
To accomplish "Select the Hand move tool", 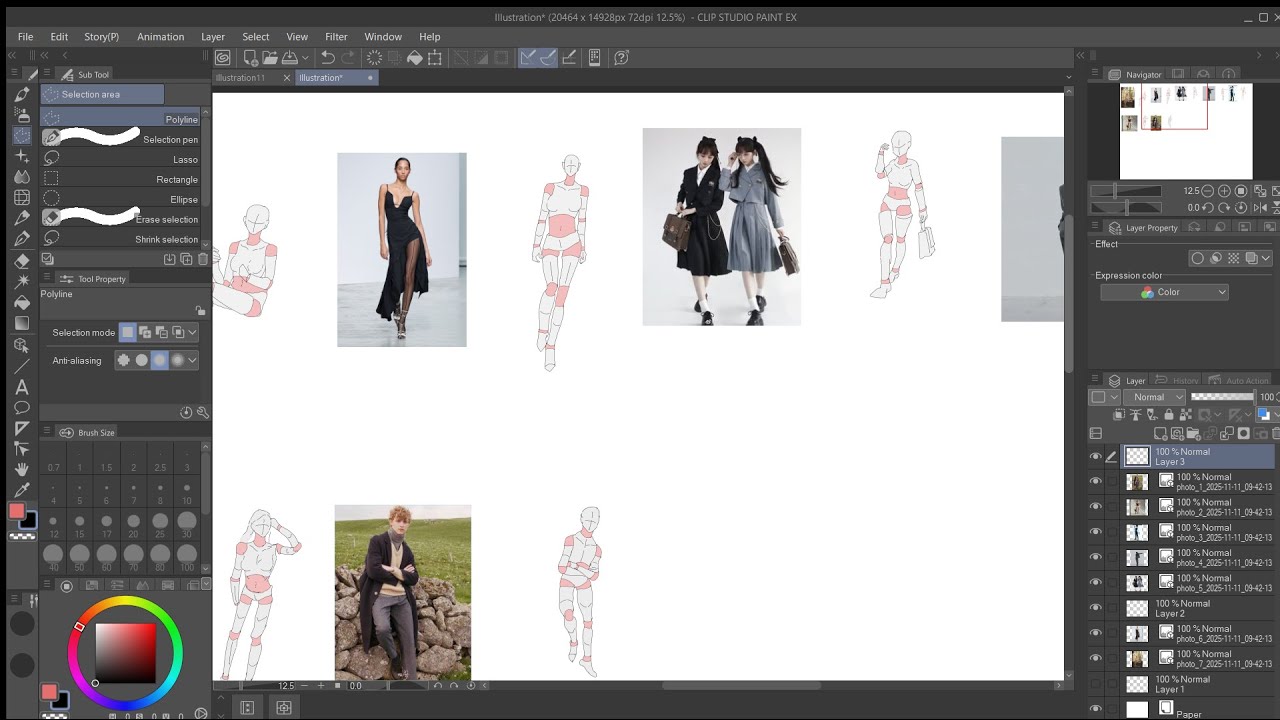I will coord(22,469).
